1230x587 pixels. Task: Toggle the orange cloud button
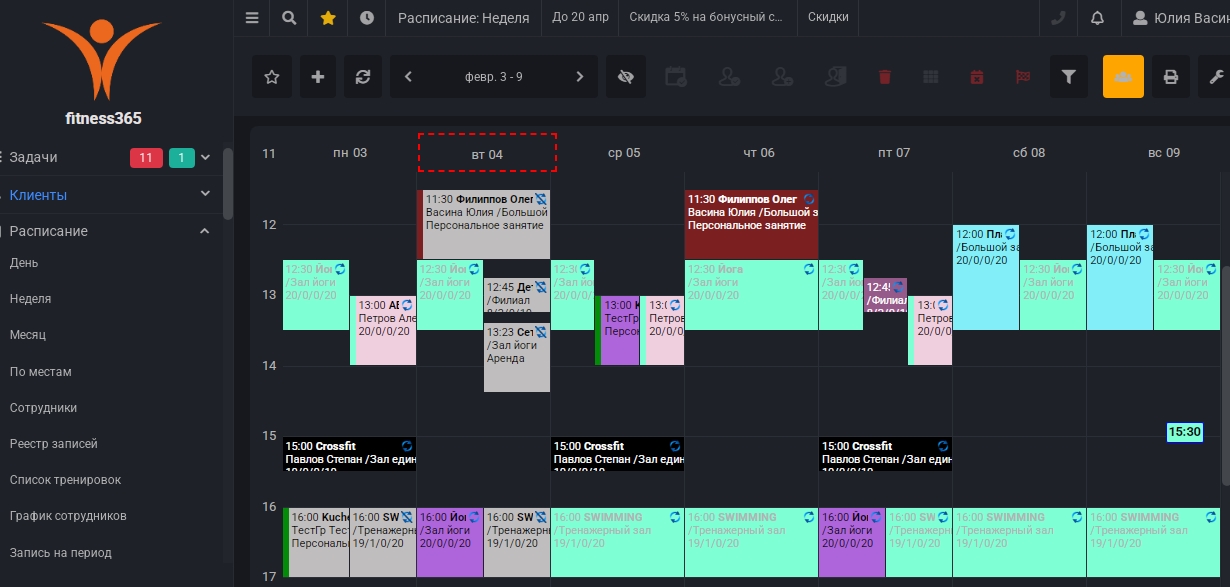click(x=1123, y=77)
